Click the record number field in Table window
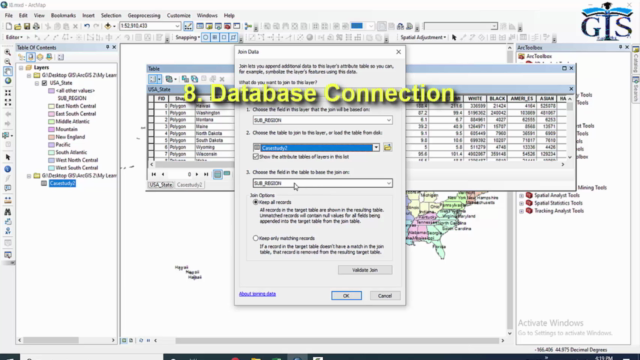Image resolution: width=640 pixels, height=360 pixels. click(181, 174)
